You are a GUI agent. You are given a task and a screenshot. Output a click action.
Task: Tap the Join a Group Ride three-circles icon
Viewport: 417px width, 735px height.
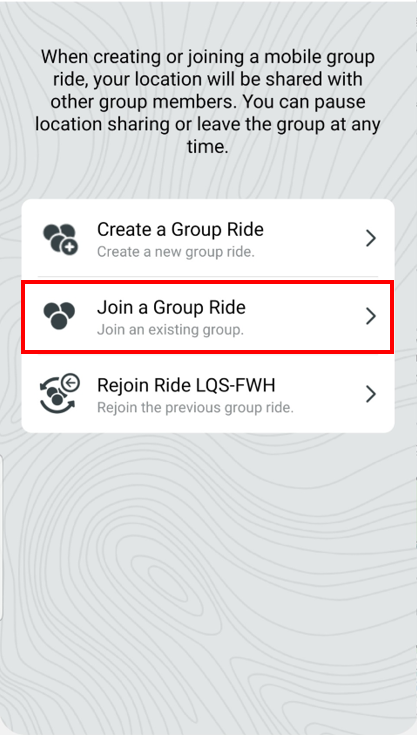point(59,315)
